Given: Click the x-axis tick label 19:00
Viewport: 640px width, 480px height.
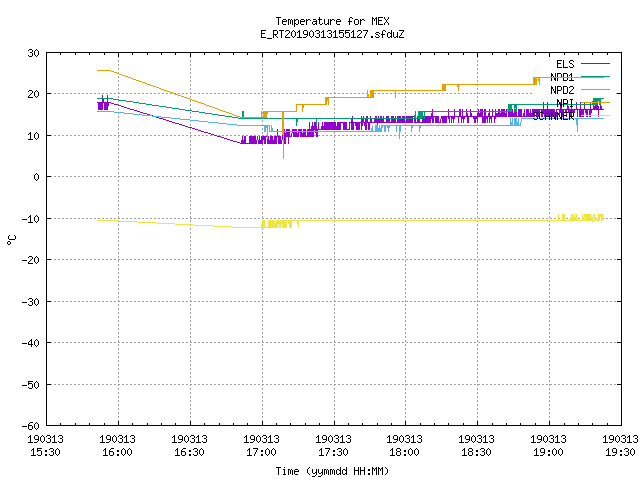Looking at the screenshot, I should 548,452.
